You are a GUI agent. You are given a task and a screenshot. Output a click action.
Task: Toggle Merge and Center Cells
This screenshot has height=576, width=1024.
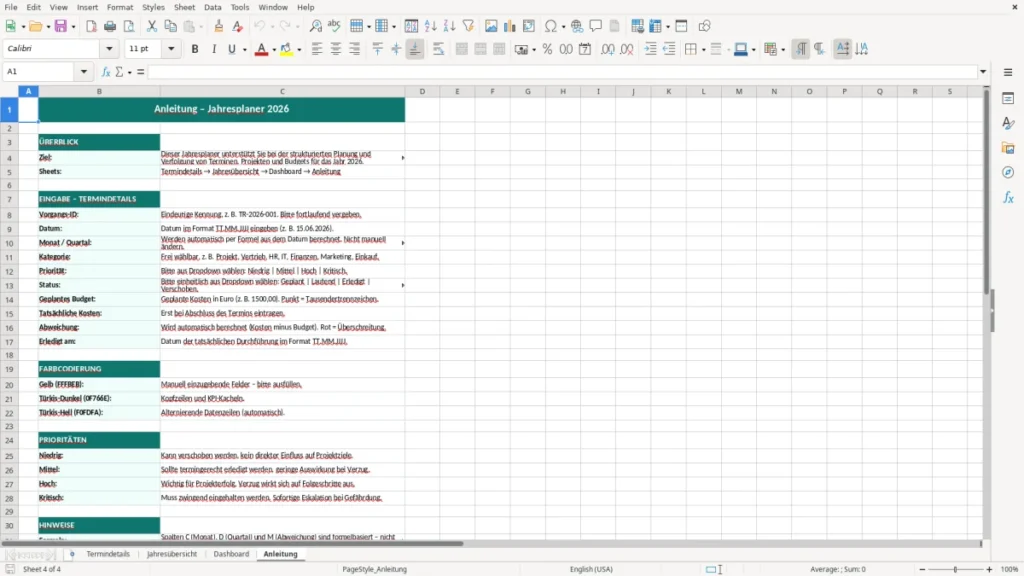[462, 49]
